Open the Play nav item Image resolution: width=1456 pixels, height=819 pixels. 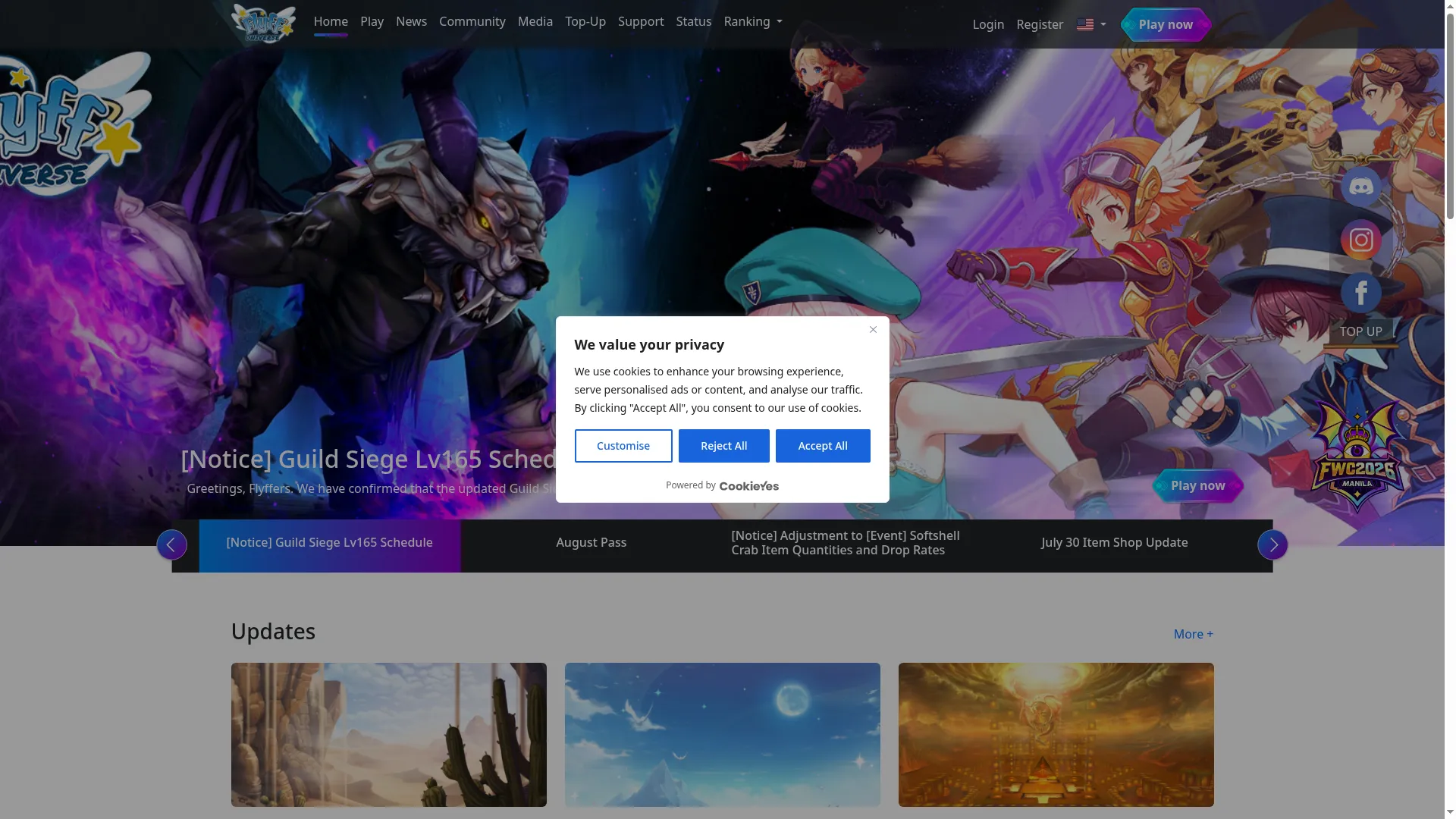click(372, 21)
